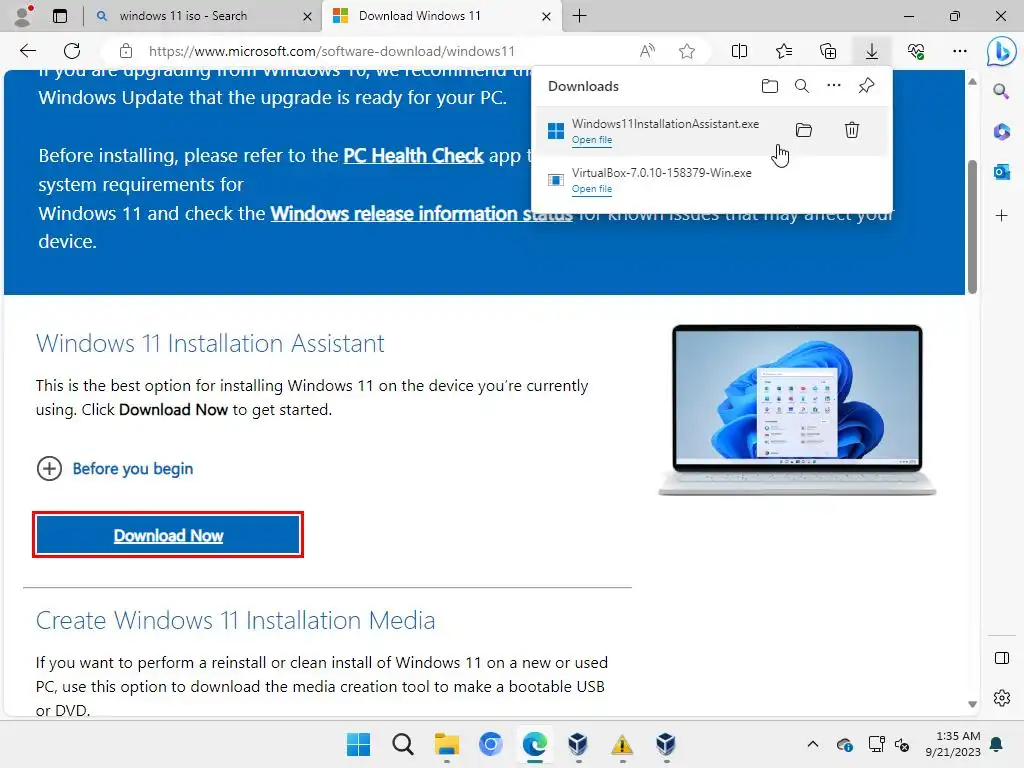
Task: Open the taskbar clock and date
Action: coord(952,744)
